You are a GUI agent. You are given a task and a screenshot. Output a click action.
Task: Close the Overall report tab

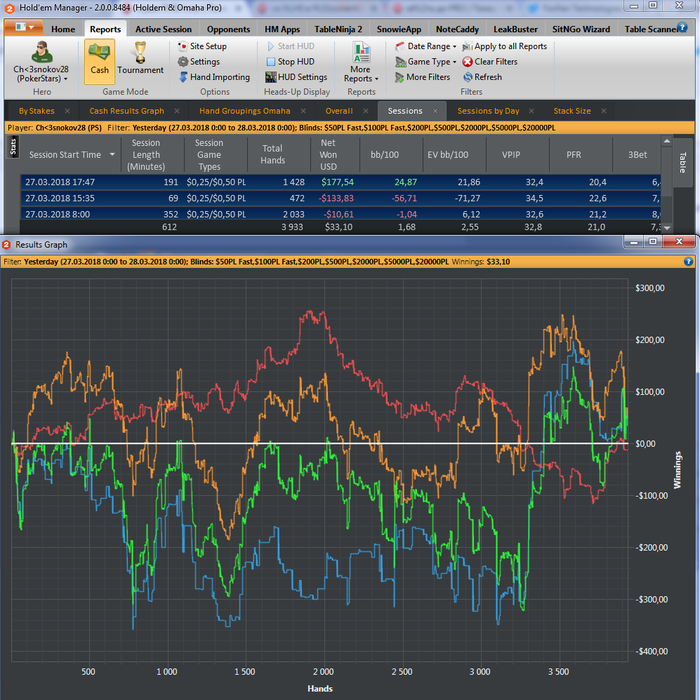tap(366, 111)
